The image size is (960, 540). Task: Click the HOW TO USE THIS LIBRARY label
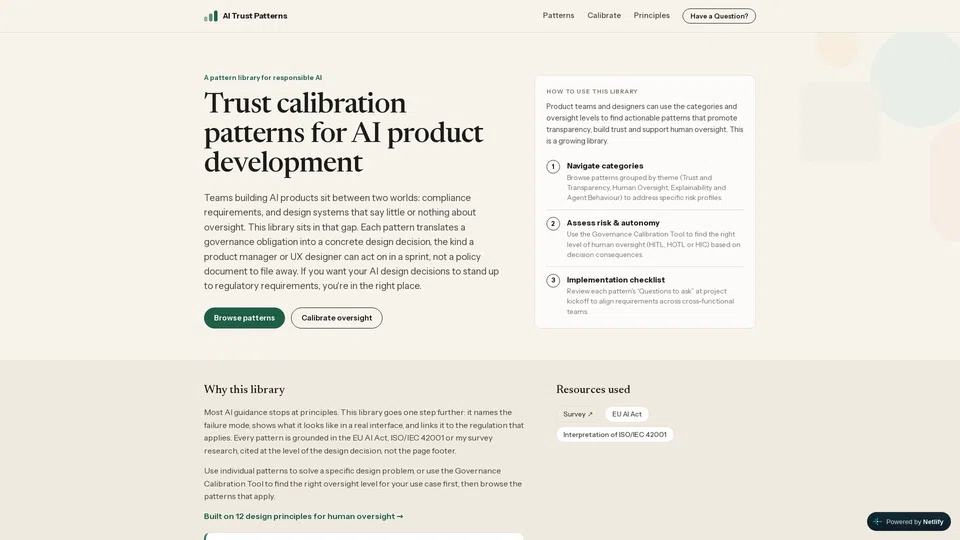(592, 91)
